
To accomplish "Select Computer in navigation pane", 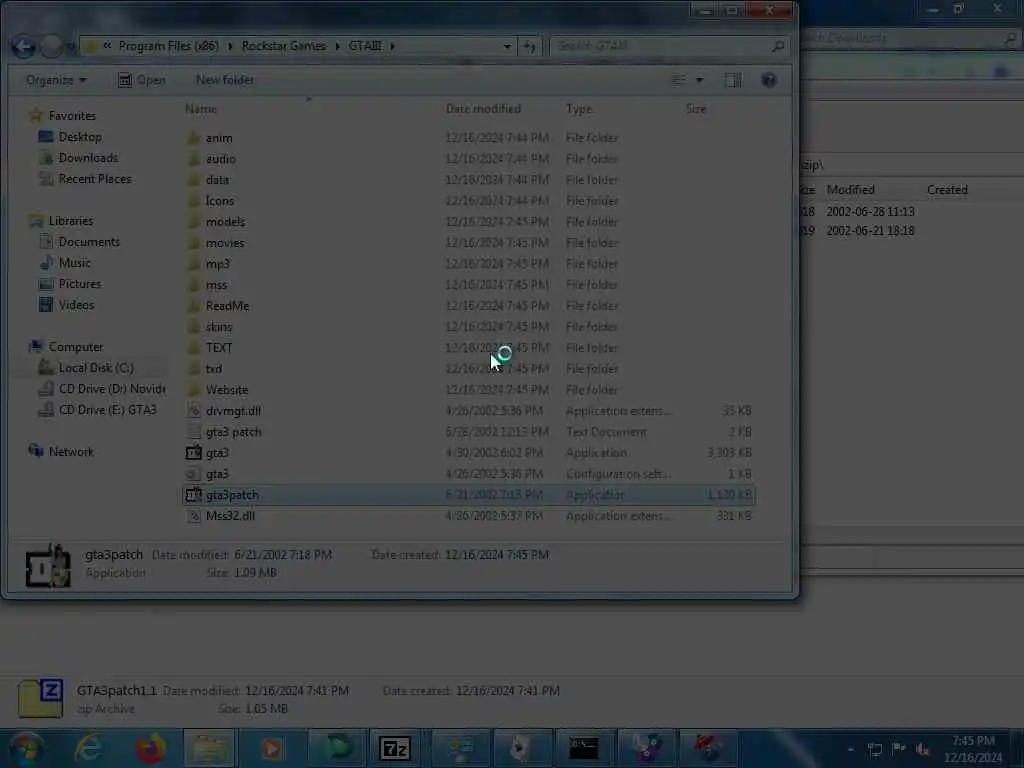I will coord(76,347).
